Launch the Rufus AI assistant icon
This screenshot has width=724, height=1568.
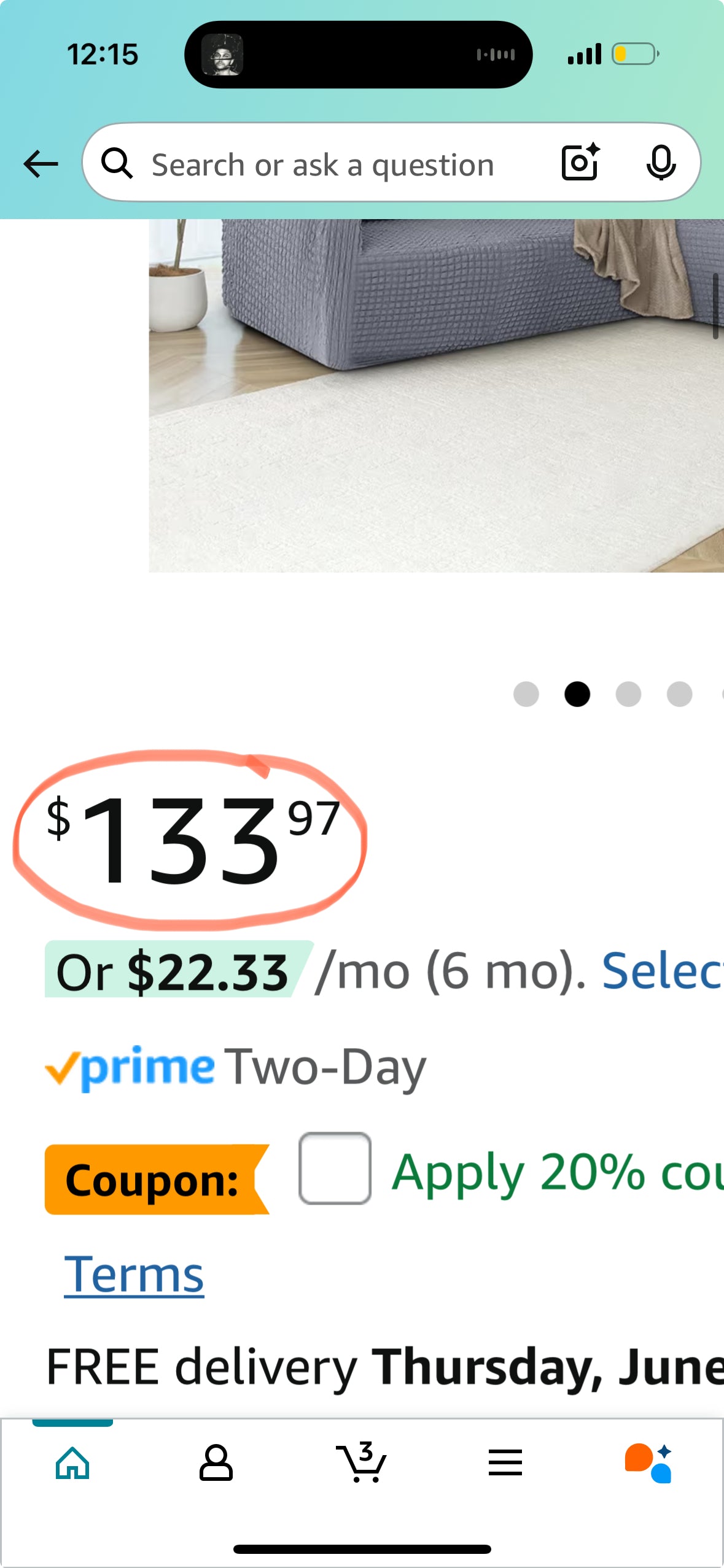648,1463
